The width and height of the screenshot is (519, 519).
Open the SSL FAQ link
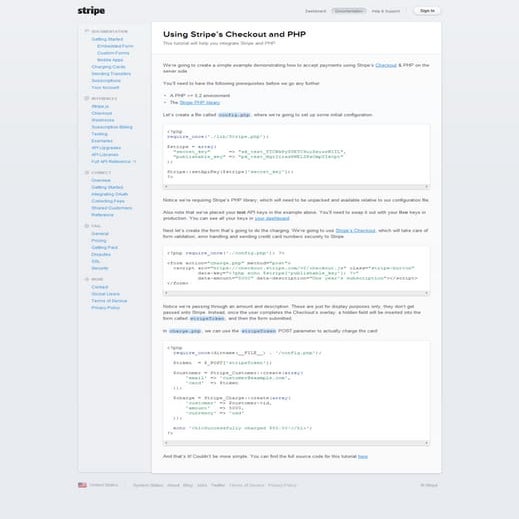(x=95, y=261)
